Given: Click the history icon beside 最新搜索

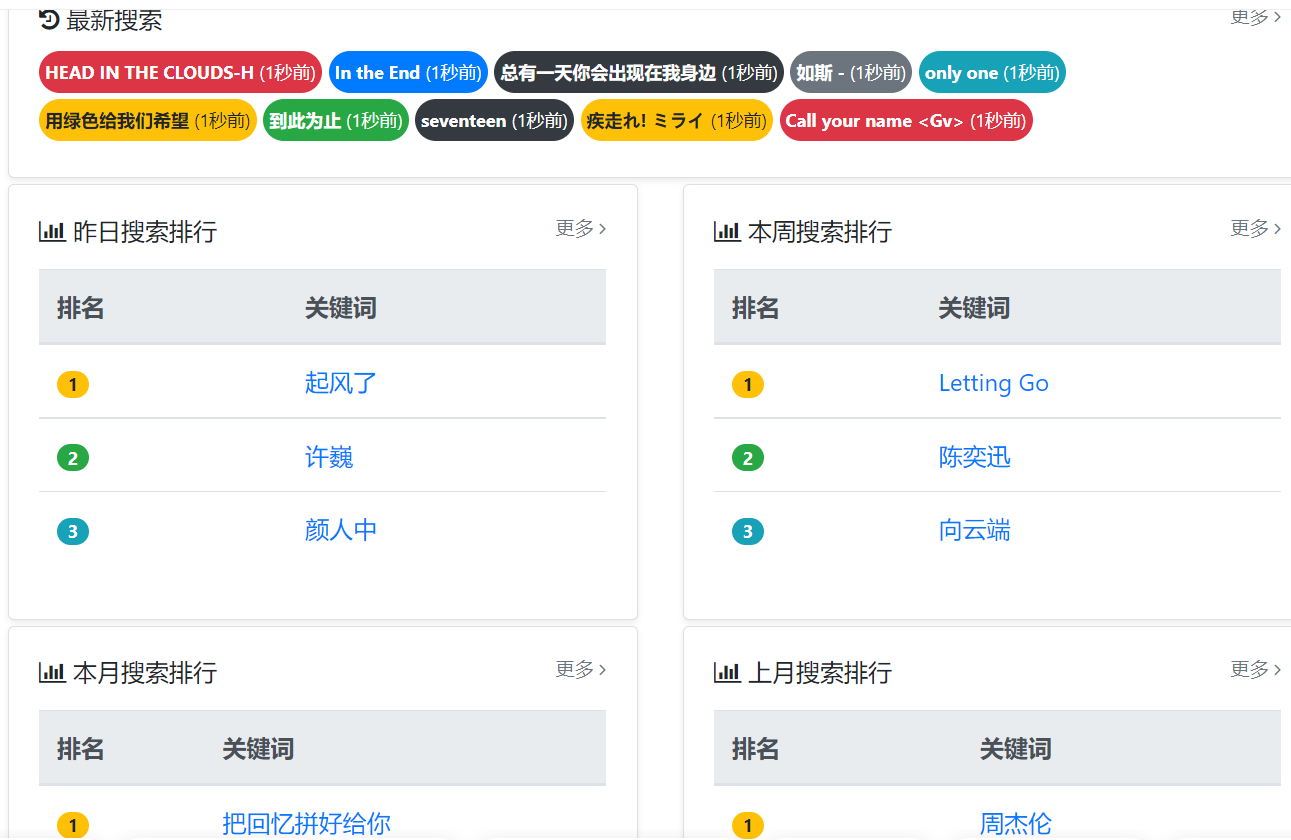Looking at the screenshot, I should (x=49, y=19).
